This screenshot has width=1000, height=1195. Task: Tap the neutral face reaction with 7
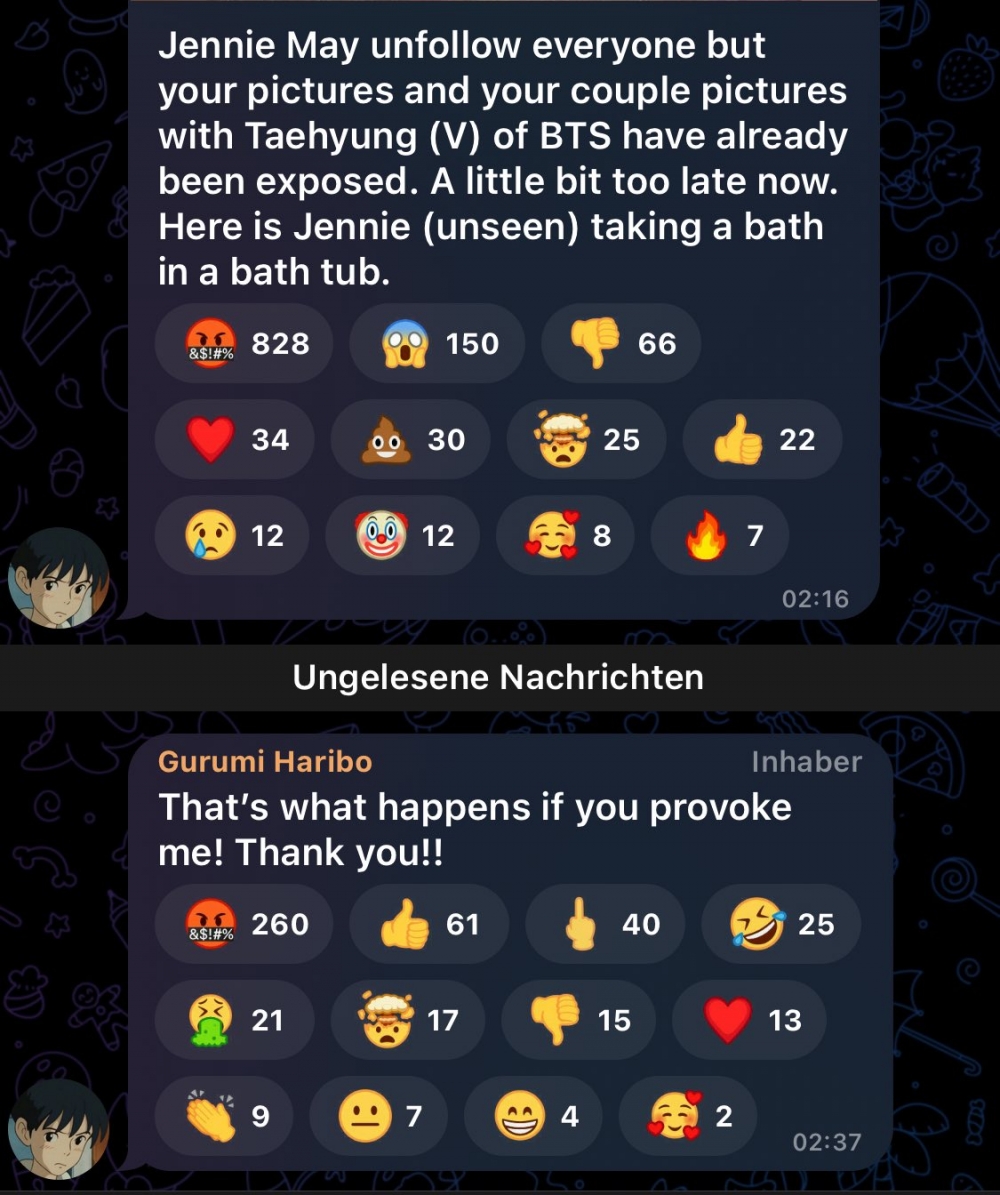(379, 1117)
